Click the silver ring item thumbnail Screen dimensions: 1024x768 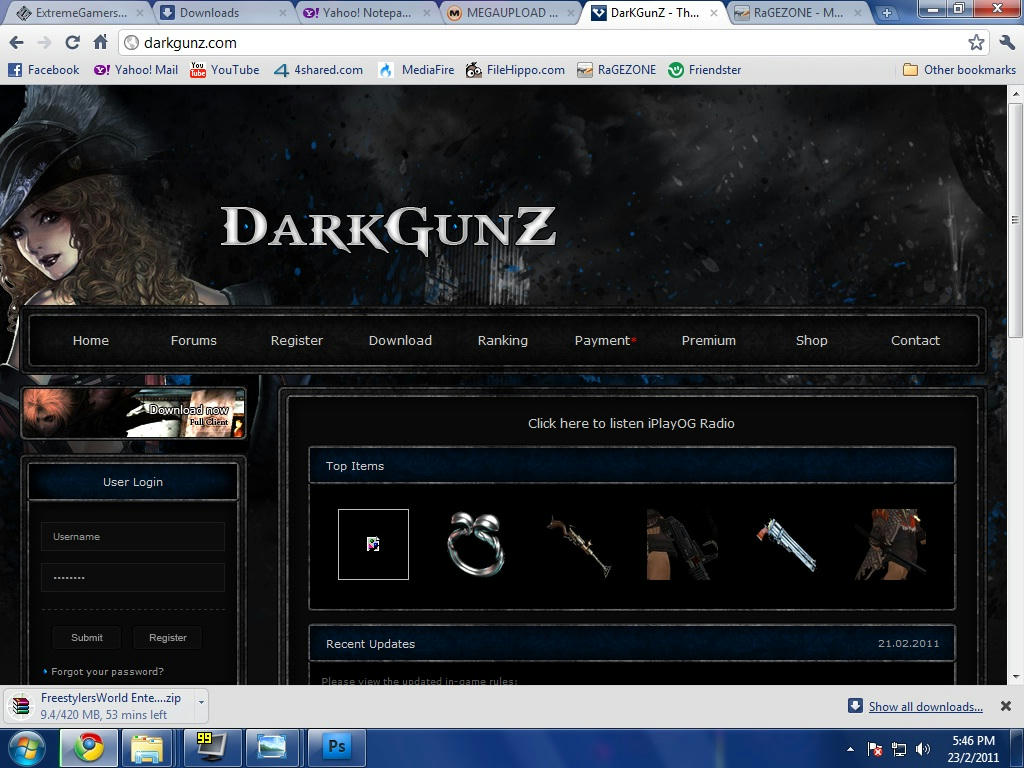point(475,544)
